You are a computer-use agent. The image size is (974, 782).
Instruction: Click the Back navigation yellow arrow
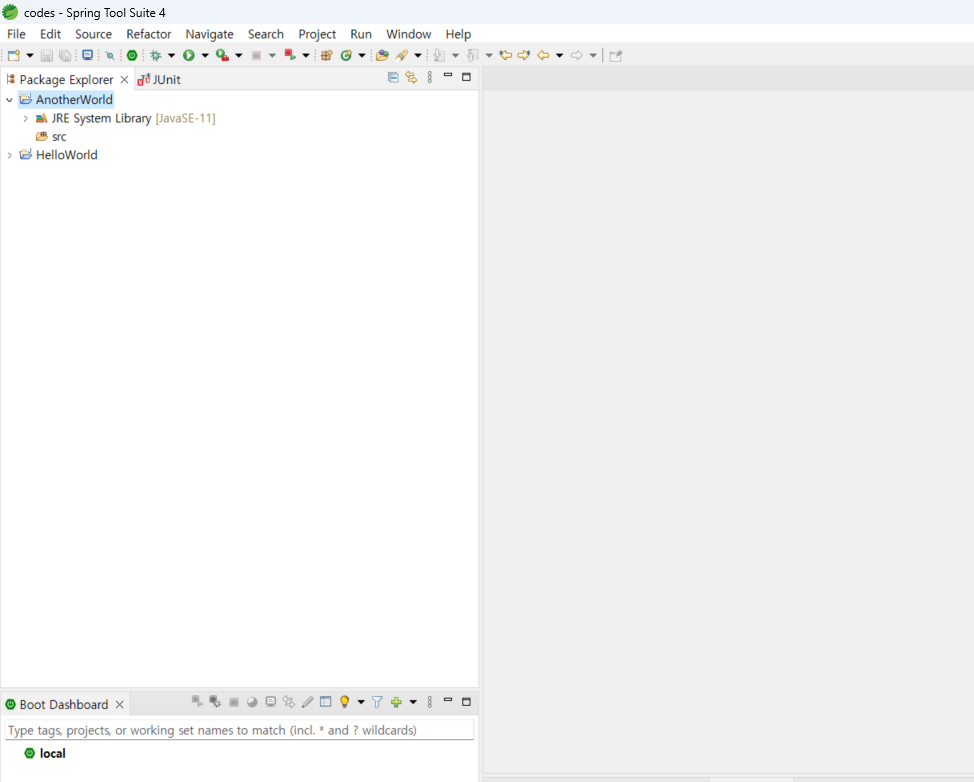click(543, 55)
